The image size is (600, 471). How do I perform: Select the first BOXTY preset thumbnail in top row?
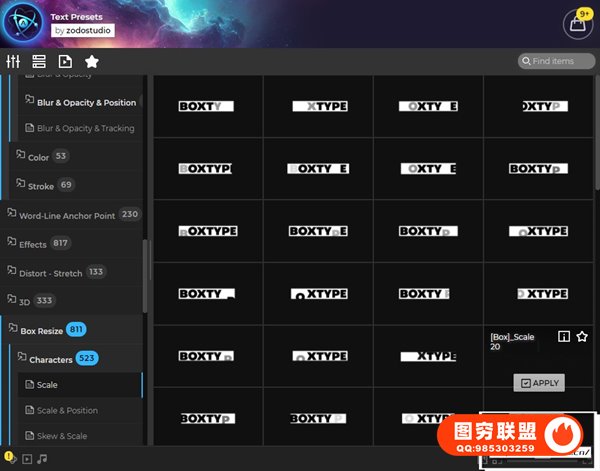coord(206,106)
